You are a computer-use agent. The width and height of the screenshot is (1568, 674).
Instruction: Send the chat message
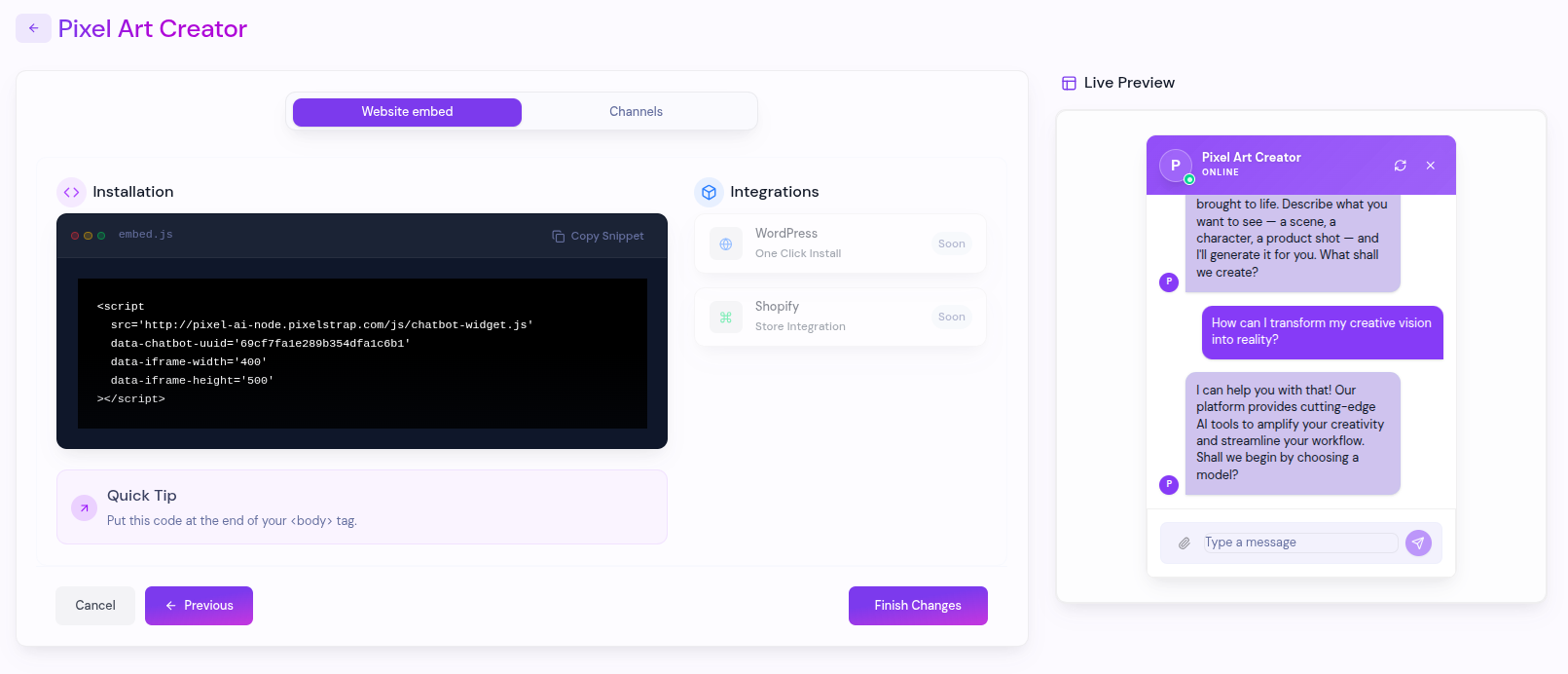(1419, 543)
